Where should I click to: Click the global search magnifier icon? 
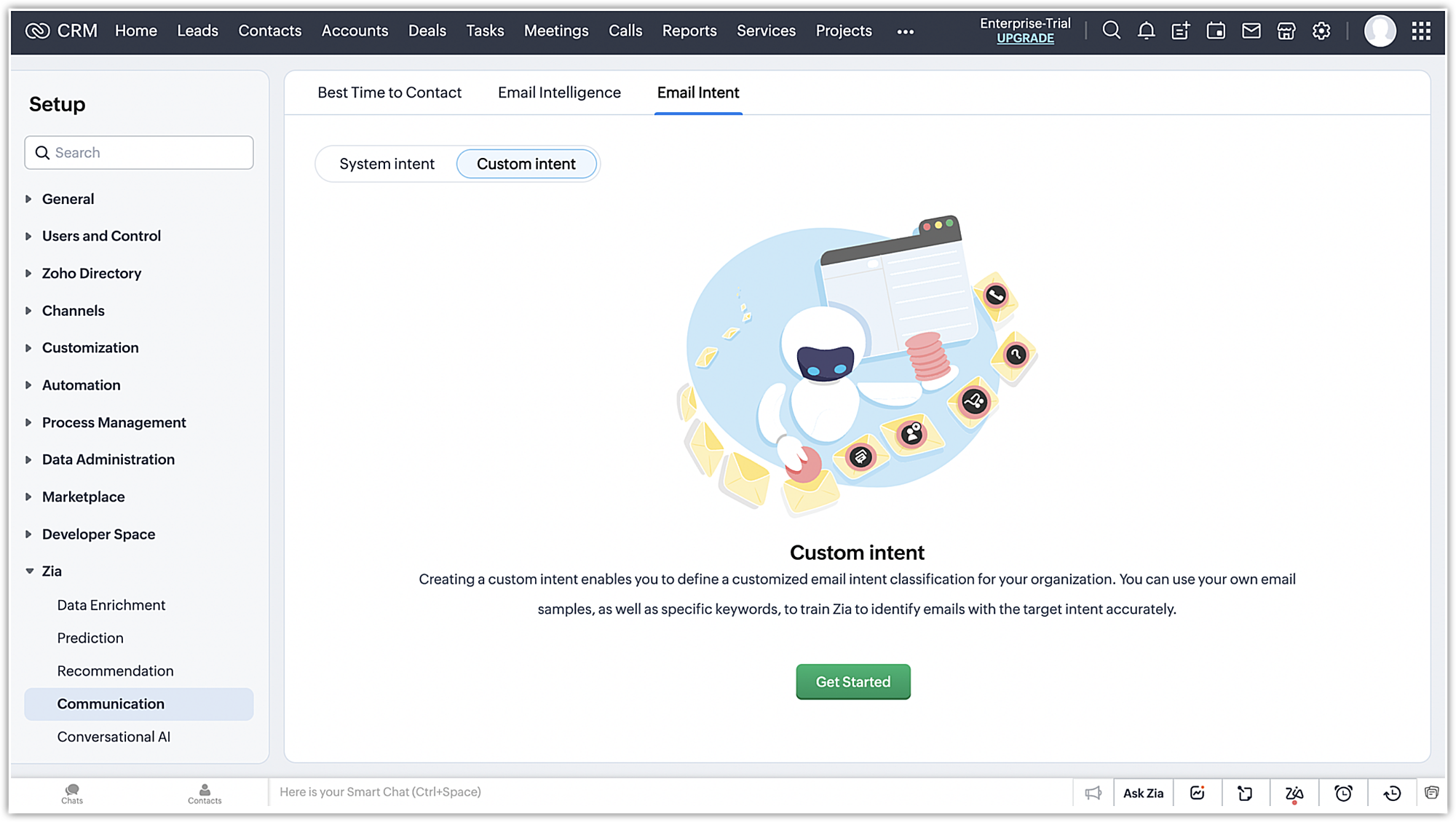click(x=1111, y=31)
